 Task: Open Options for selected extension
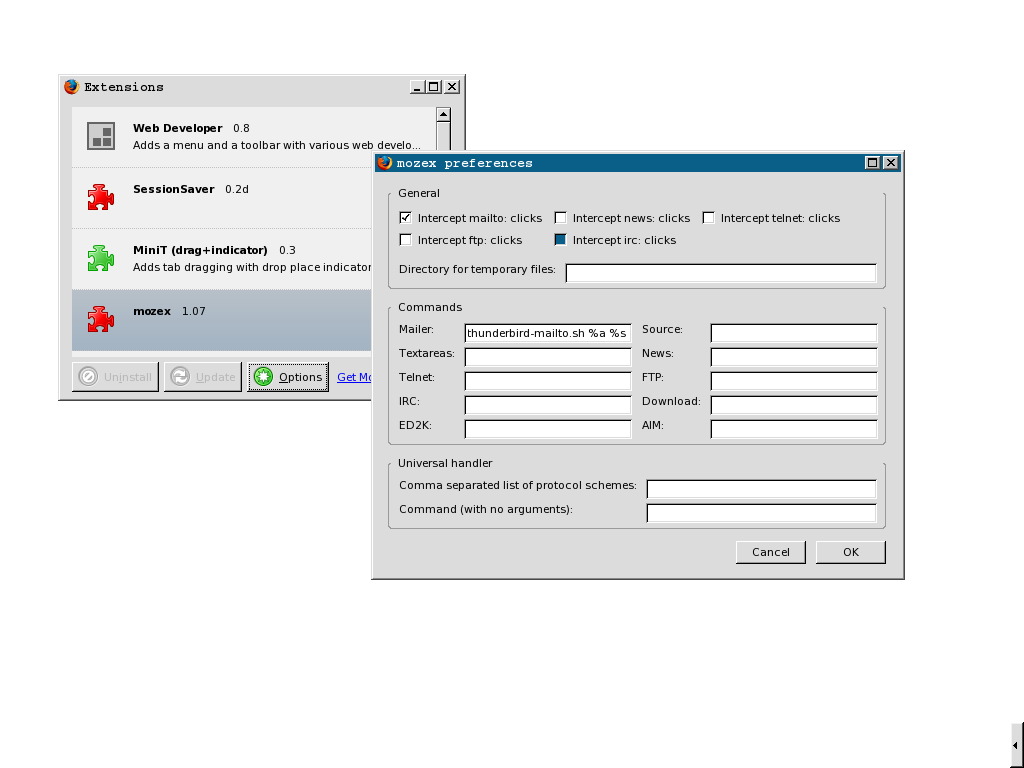(288, 377)
